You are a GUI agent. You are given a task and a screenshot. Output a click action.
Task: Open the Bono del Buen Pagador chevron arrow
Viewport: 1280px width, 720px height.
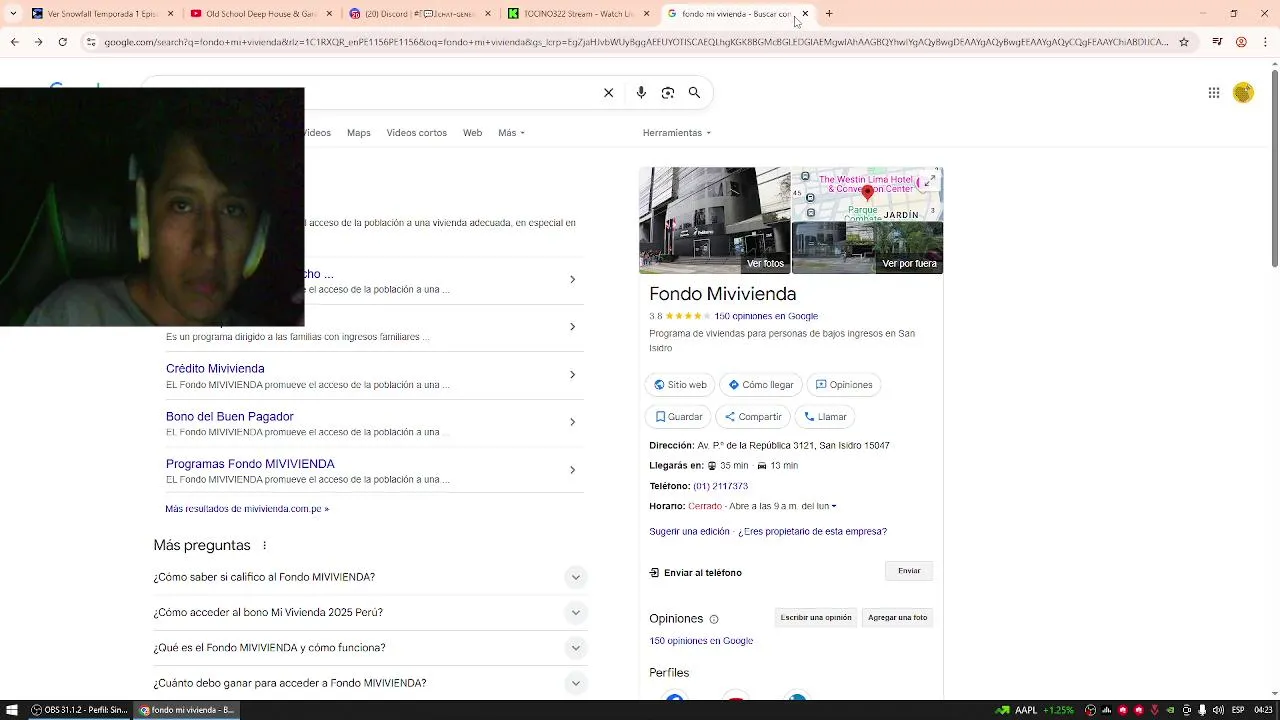click(x=572, y=422)
